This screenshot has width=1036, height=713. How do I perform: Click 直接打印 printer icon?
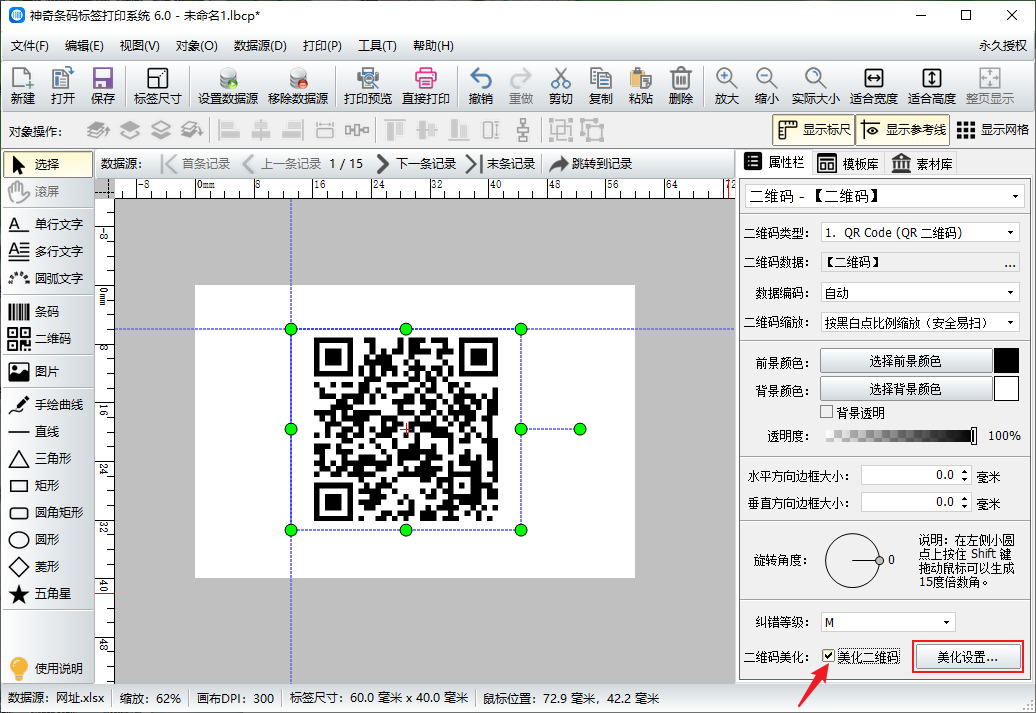pos(426,86)
